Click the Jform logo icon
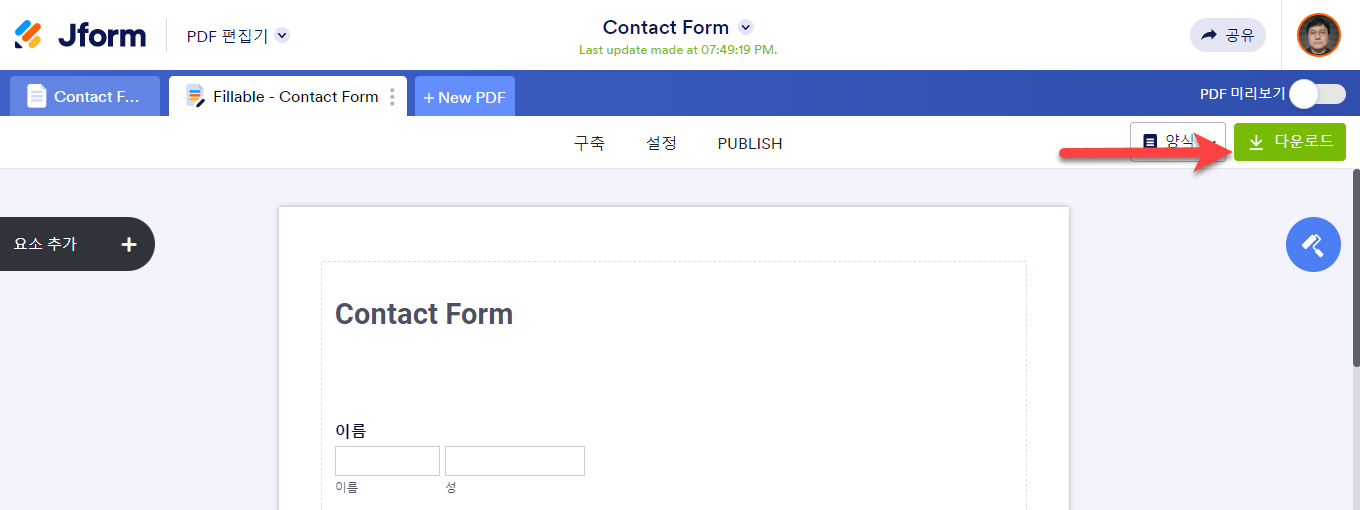1360x510 pixels. point(29,35)
